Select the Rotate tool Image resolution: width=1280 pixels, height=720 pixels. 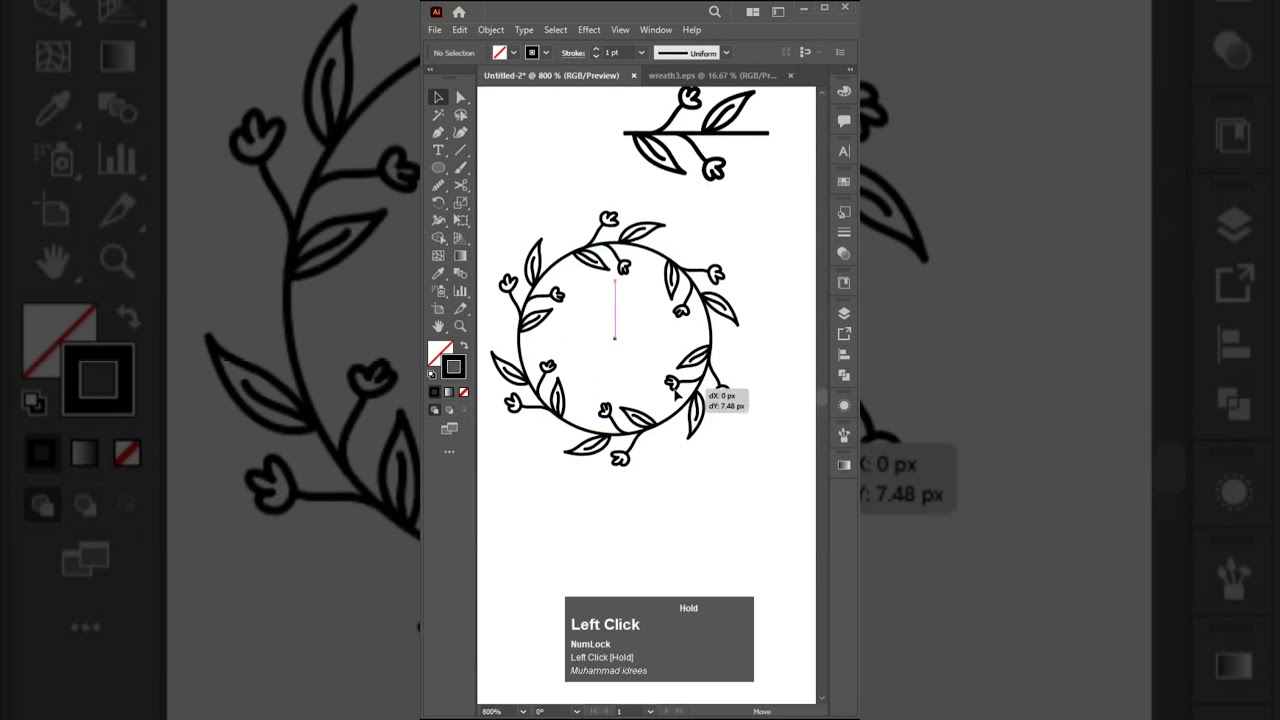click(x=438, y=203)
